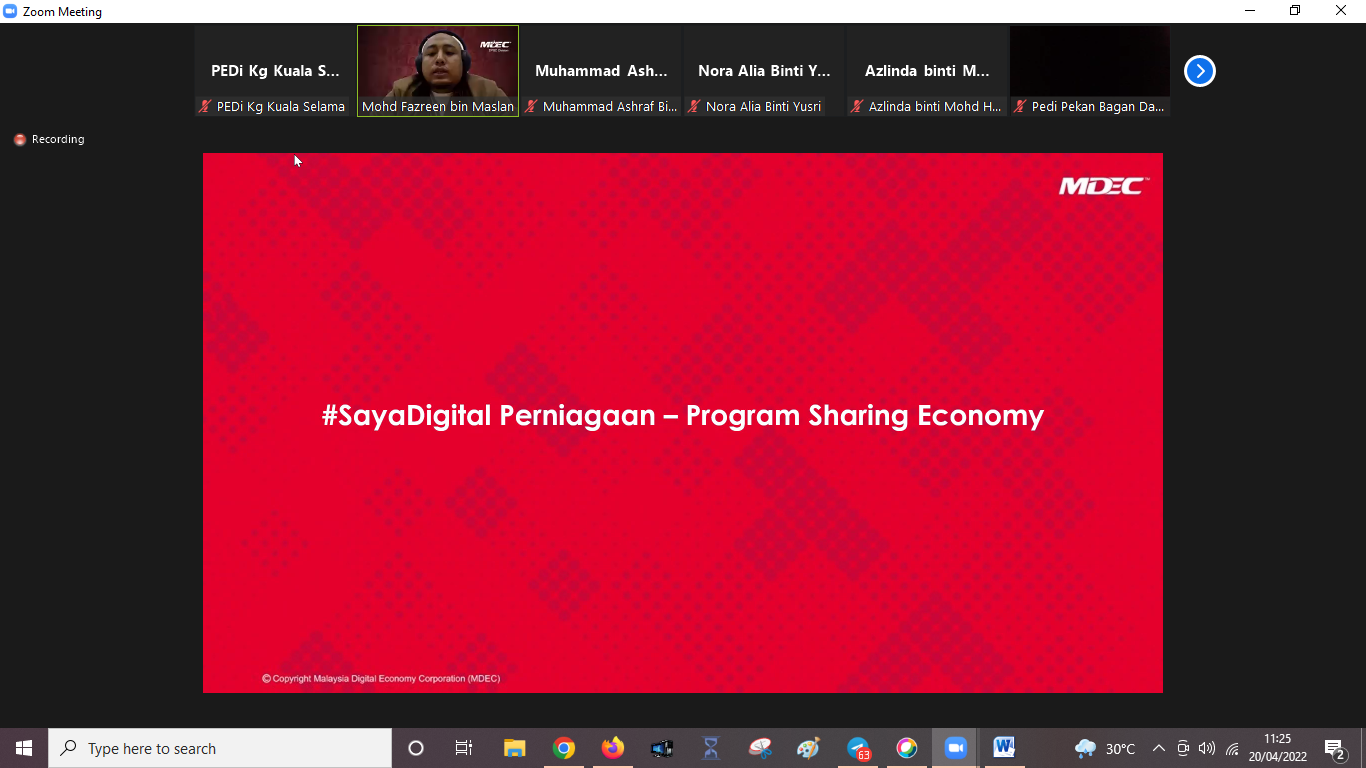The image size is (1366, 768).
Task: Open Task View on the taskbar
Action: pos(464,748)
